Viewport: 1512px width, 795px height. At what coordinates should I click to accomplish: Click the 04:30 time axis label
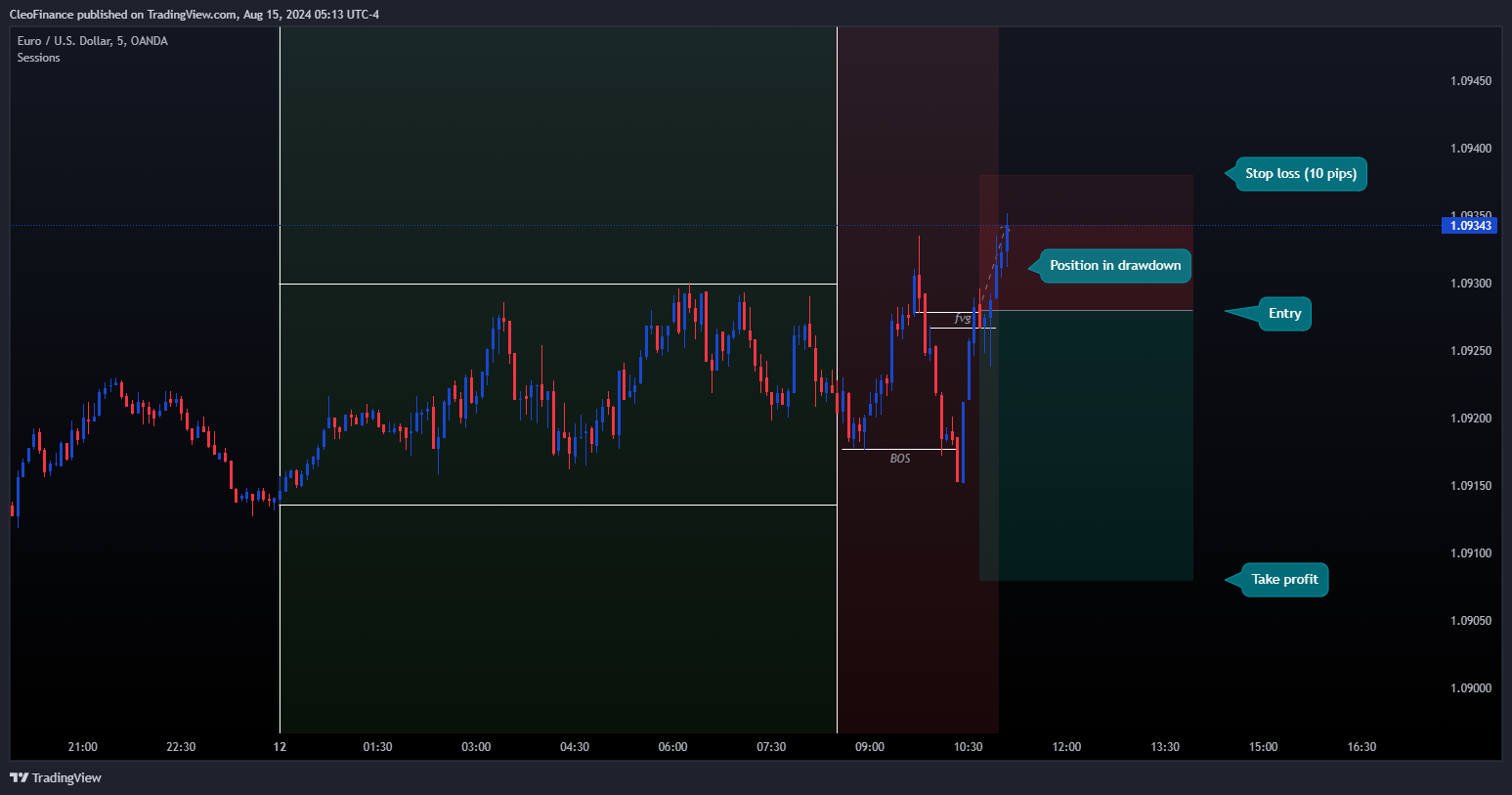575,747
